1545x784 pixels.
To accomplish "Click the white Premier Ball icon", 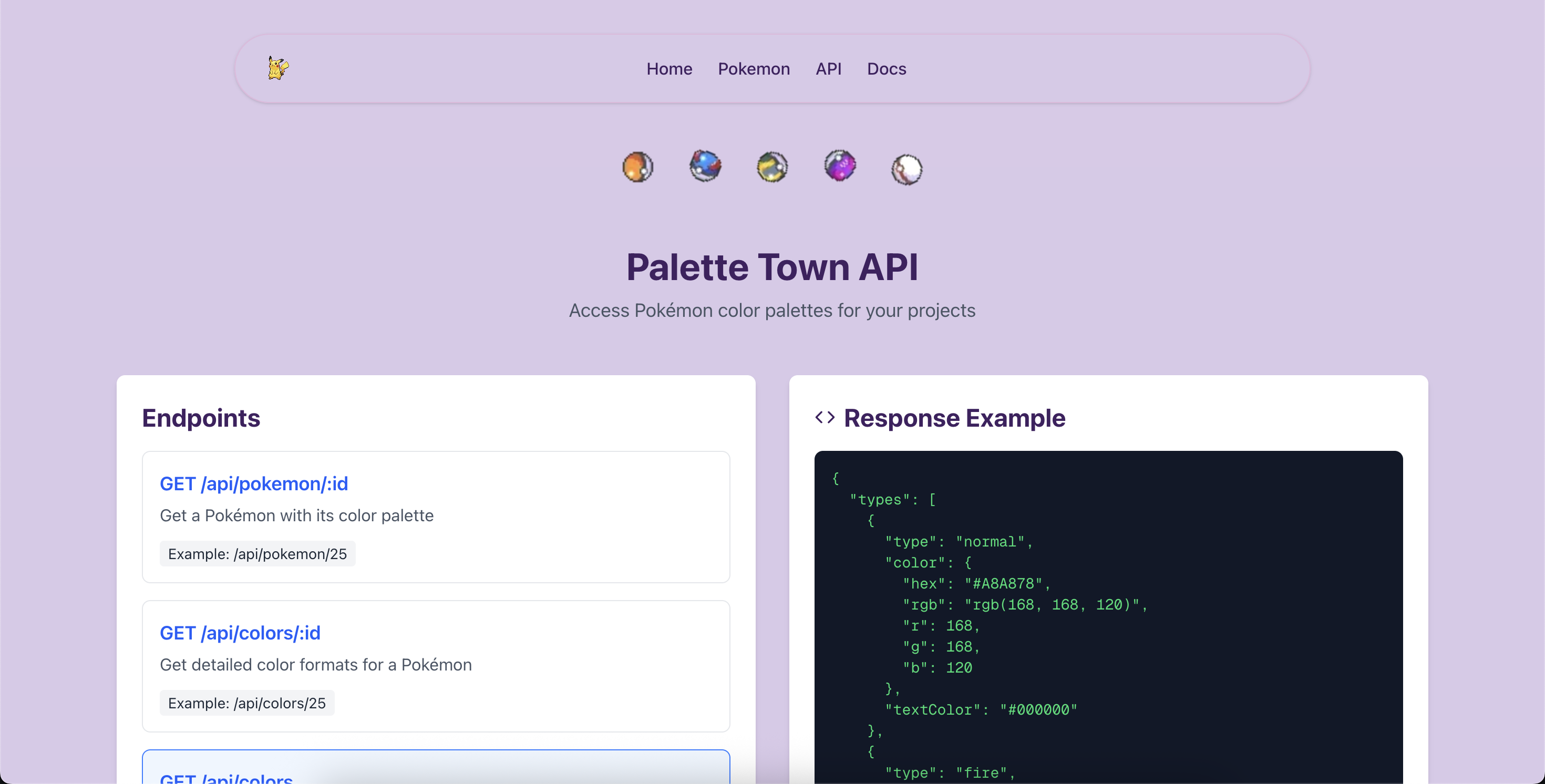I will point(907,169).
